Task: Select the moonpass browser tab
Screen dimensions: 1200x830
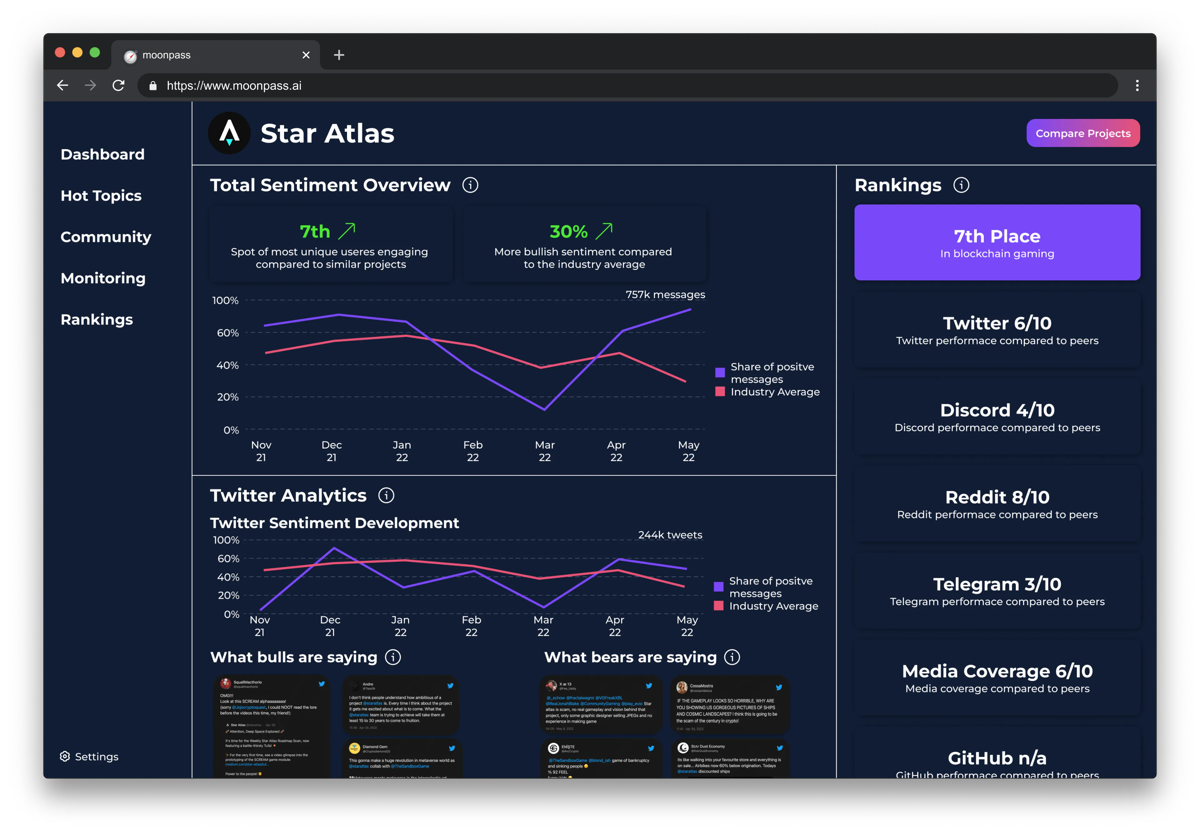Action: pos(217,55)
